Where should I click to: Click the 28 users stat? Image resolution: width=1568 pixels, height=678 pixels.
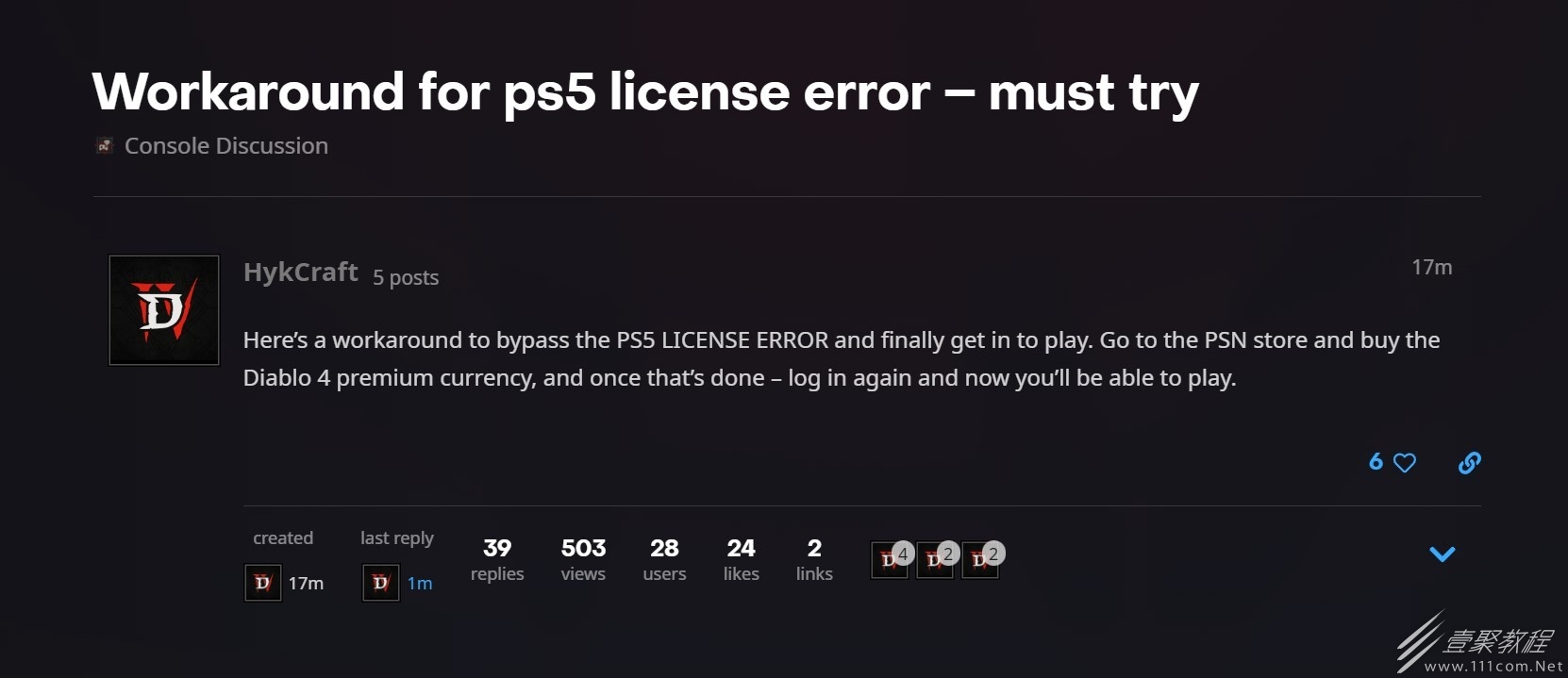(664, 560)
